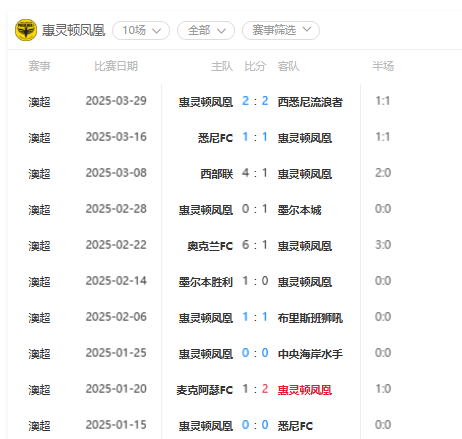The width and height of the screenshot is (462, 439).
Task: Click 麦克阿瑟FC home team name
Action: [205, 390]
